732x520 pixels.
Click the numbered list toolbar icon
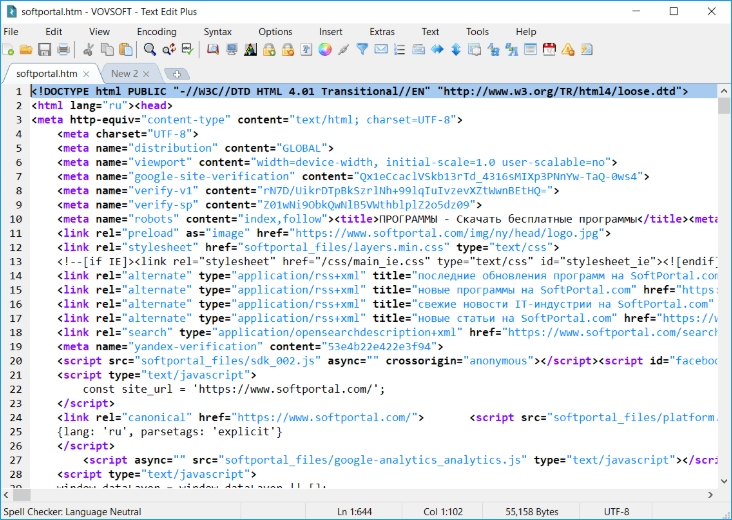pyautogui.click(x=400, y=49)
